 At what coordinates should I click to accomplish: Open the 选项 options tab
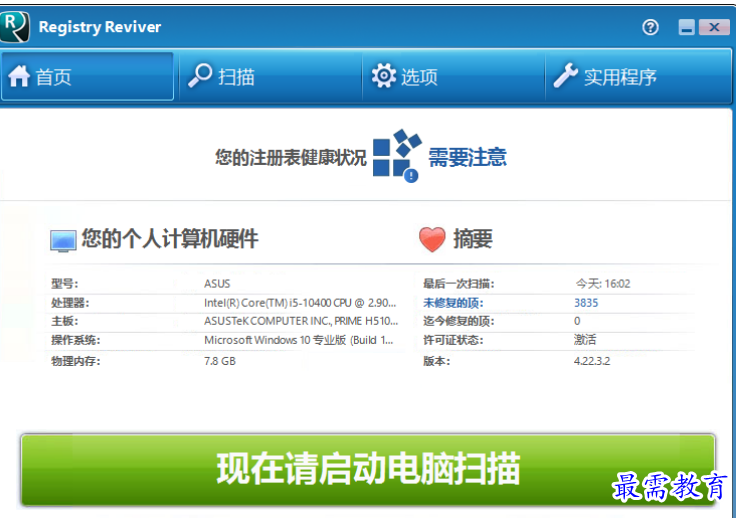click(453, 76)
